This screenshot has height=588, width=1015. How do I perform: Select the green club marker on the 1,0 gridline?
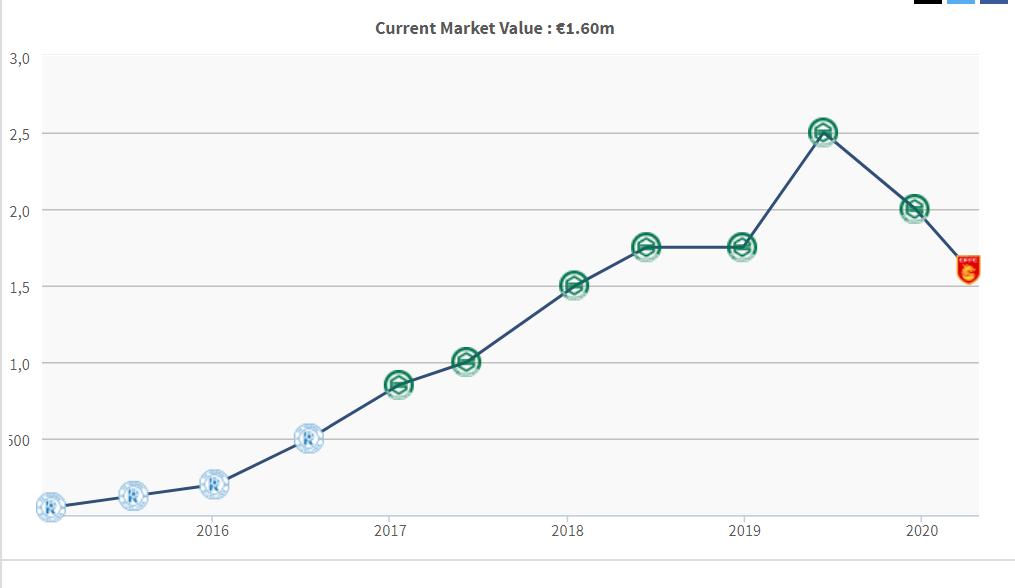click(x=466, y=362)
